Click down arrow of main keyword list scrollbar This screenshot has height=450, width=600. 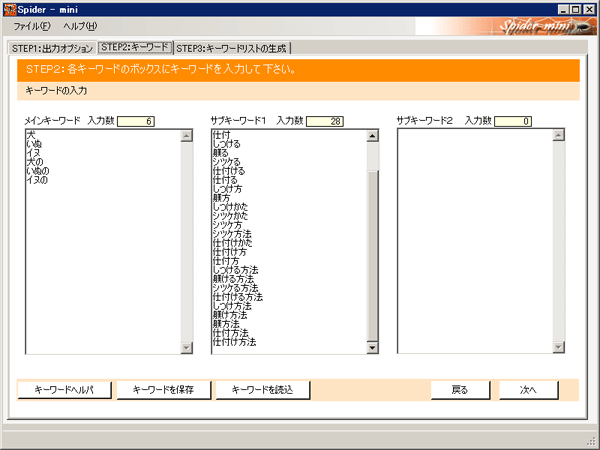186,347
